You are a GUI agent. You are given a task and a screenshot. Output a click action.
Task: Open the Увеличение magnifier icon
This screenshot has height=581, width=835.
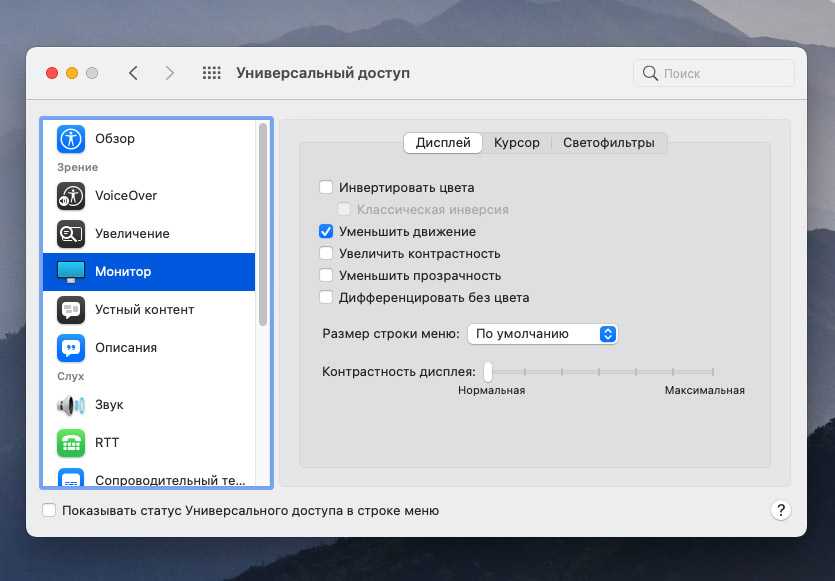71,234
